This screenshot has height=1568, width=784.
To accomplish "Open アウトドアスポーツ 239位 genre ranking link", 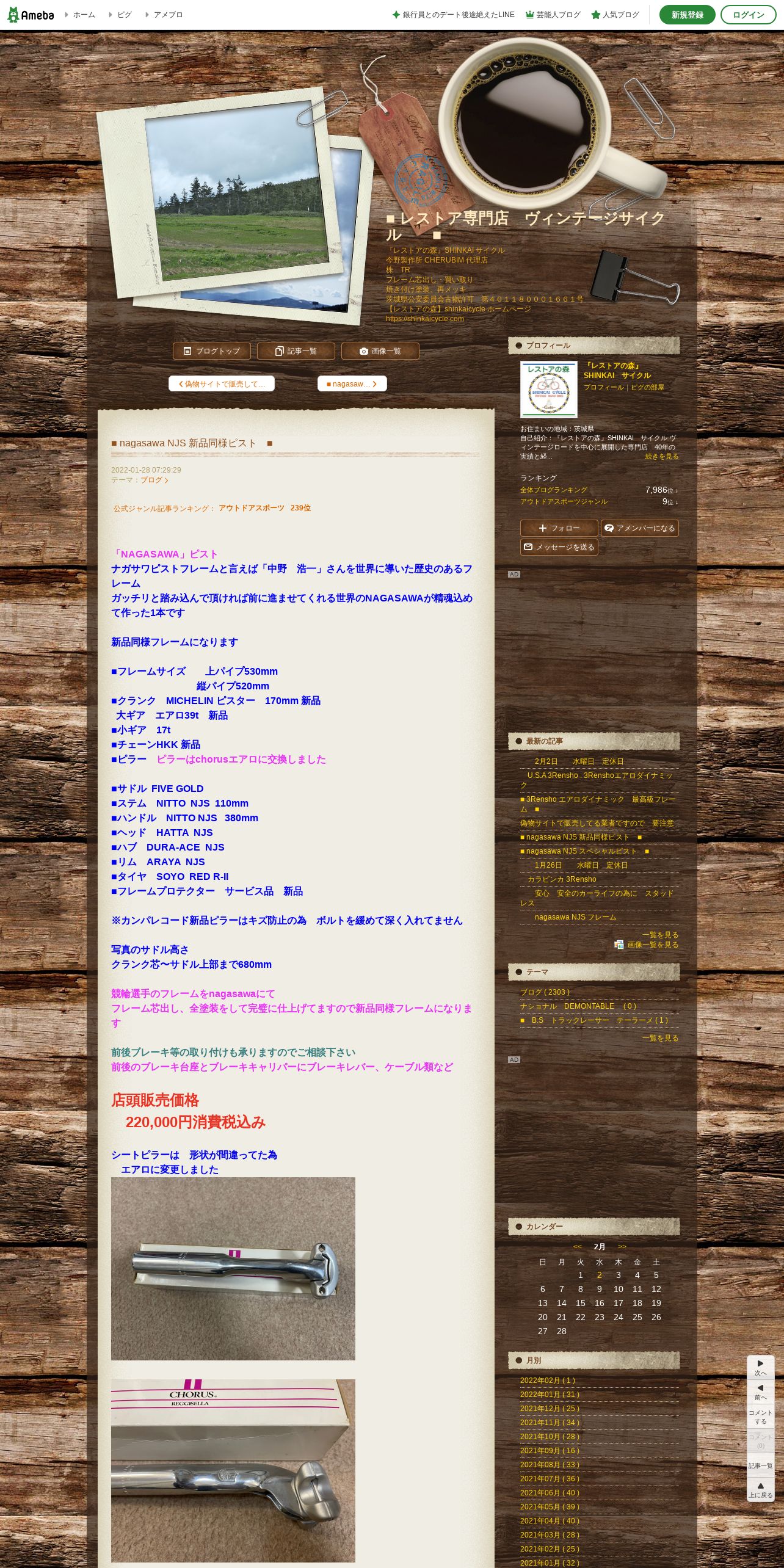I will (x=264, y=508).
